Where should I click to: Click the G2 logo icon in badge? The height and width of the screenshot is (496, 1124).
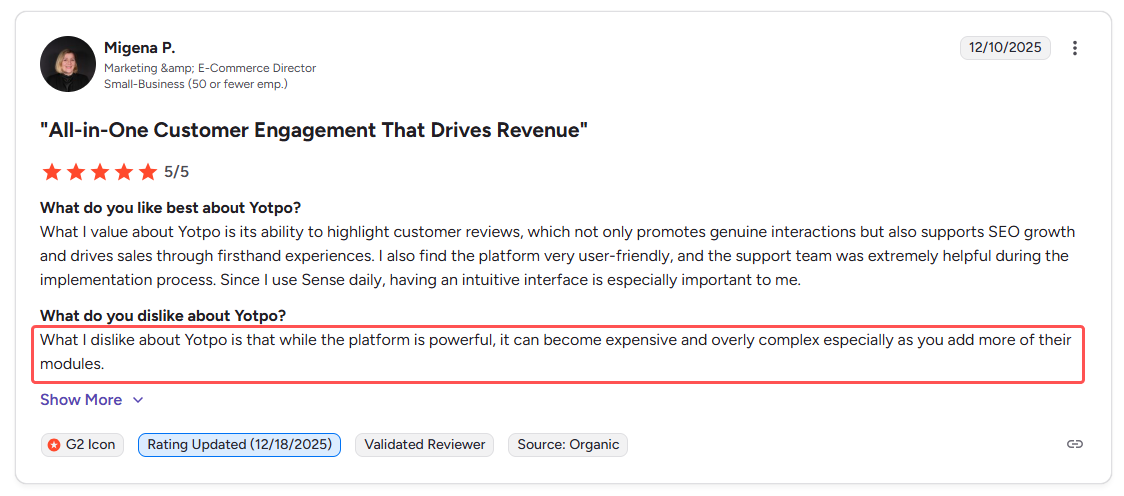54,444
